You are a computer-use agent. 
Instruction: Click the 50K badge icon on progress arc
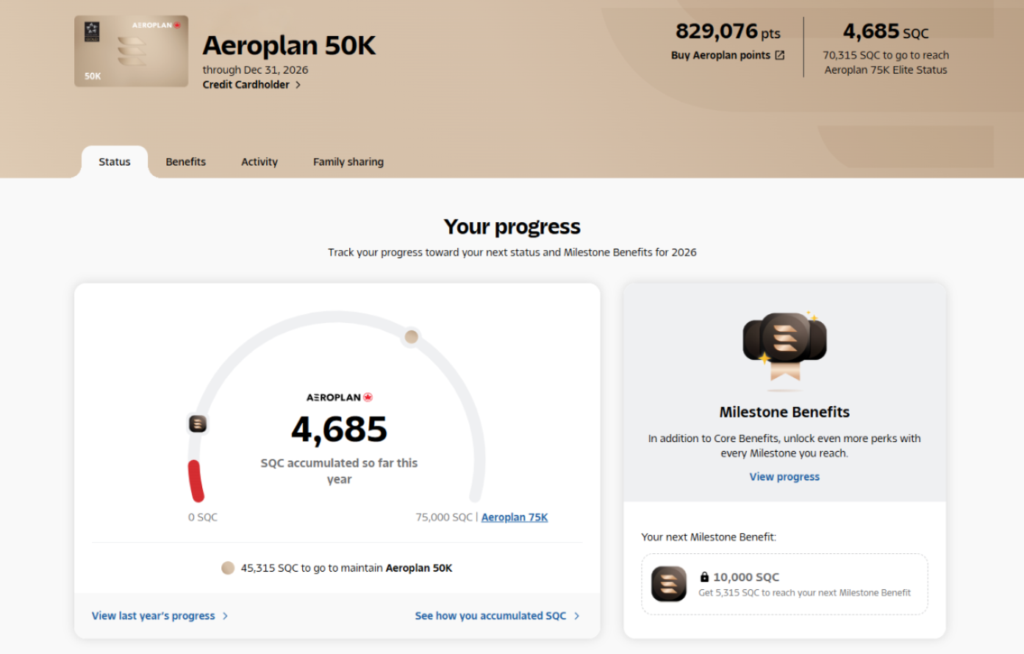pyautogui.click(x=198, y=424)
